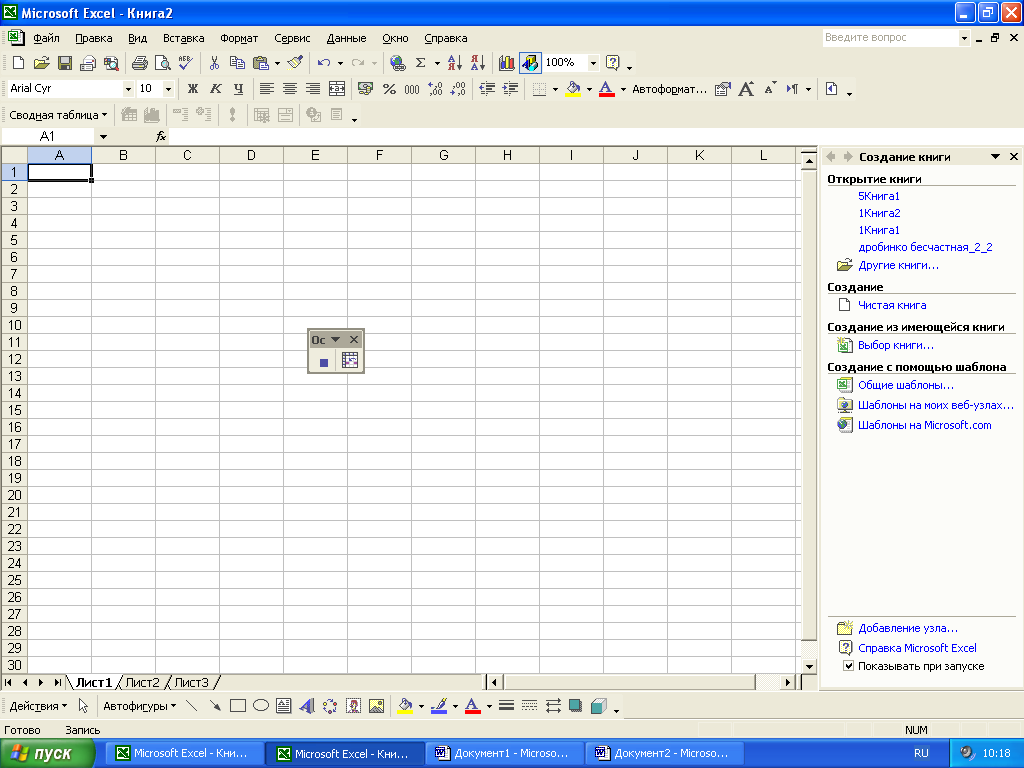This screenshot has height=768, width=1024.
Task: Open the 'Данные' menu
Action: click(346, 39)
